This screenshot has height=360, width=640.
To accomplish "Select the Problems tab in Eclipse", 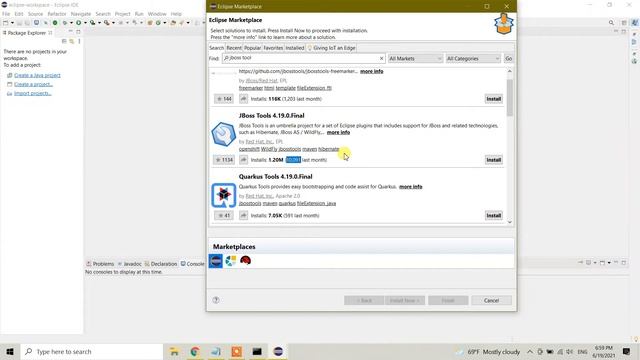I will point(100,264).
